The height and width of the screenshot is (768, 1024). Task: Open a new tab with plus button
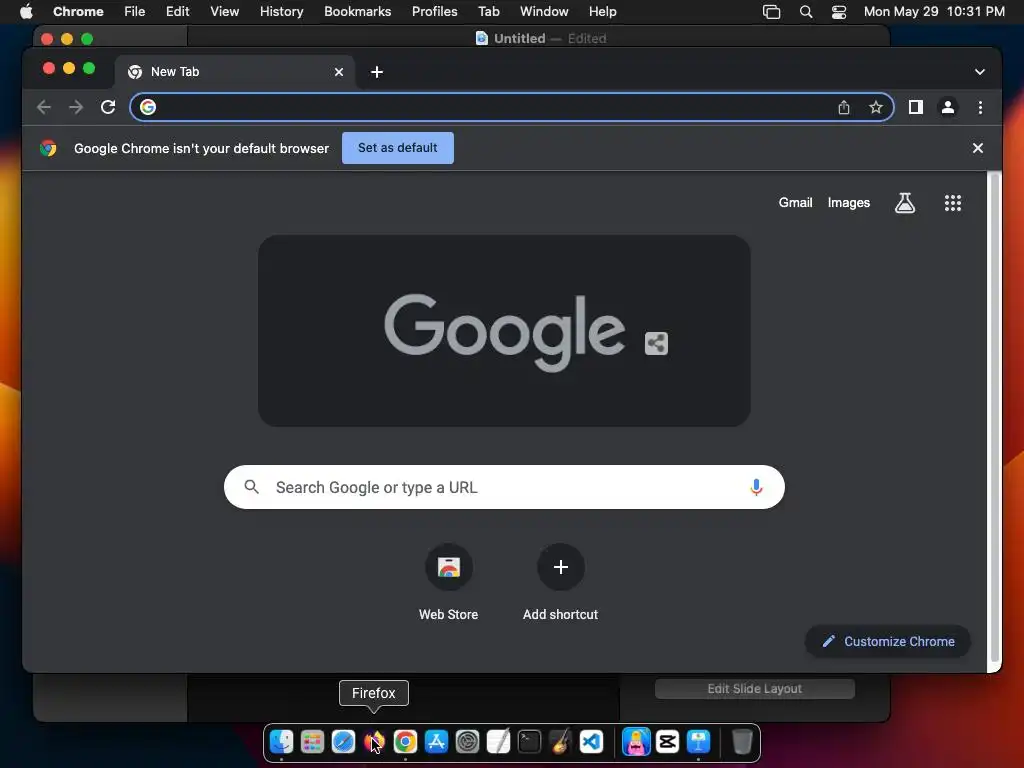[377, 72]
